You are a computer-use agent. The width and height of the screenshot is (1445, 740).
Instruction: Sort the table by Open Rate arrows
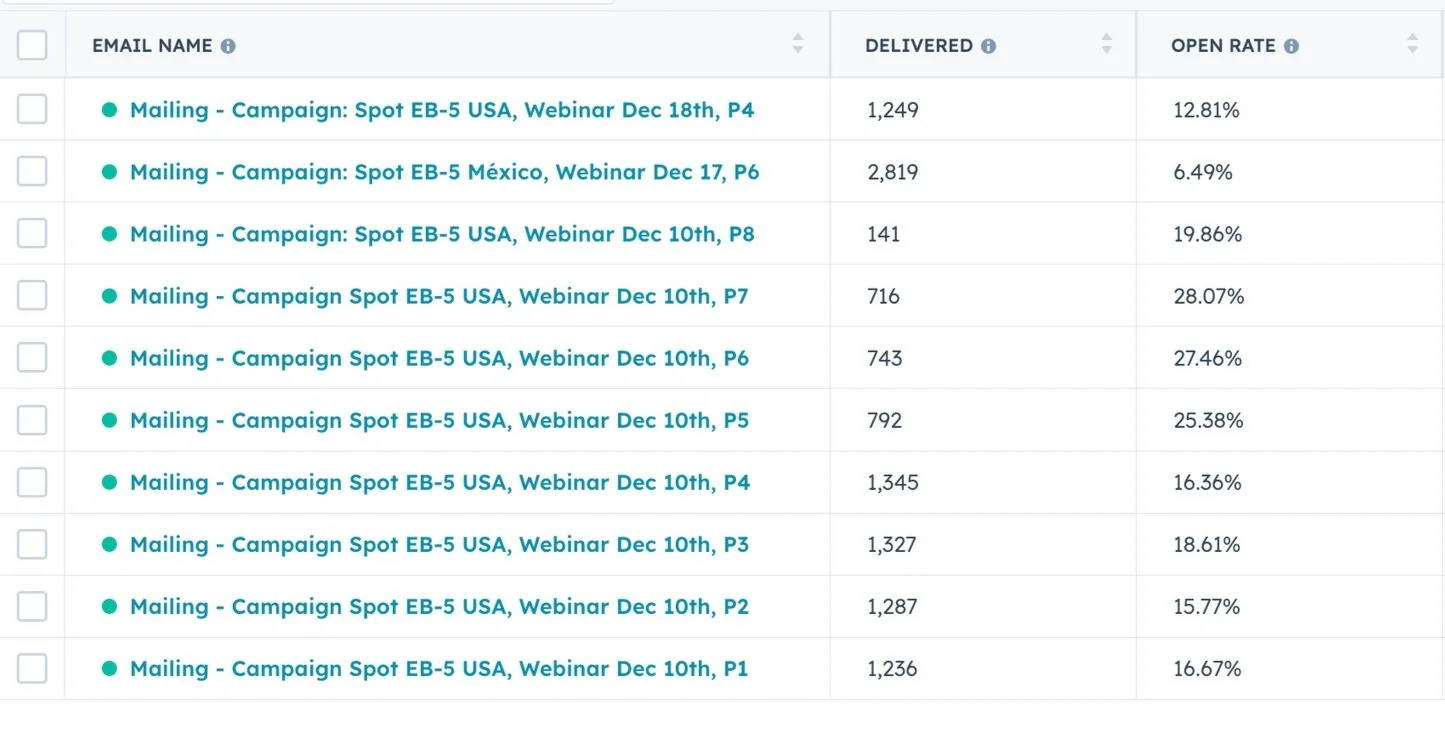pos(1411,44)
